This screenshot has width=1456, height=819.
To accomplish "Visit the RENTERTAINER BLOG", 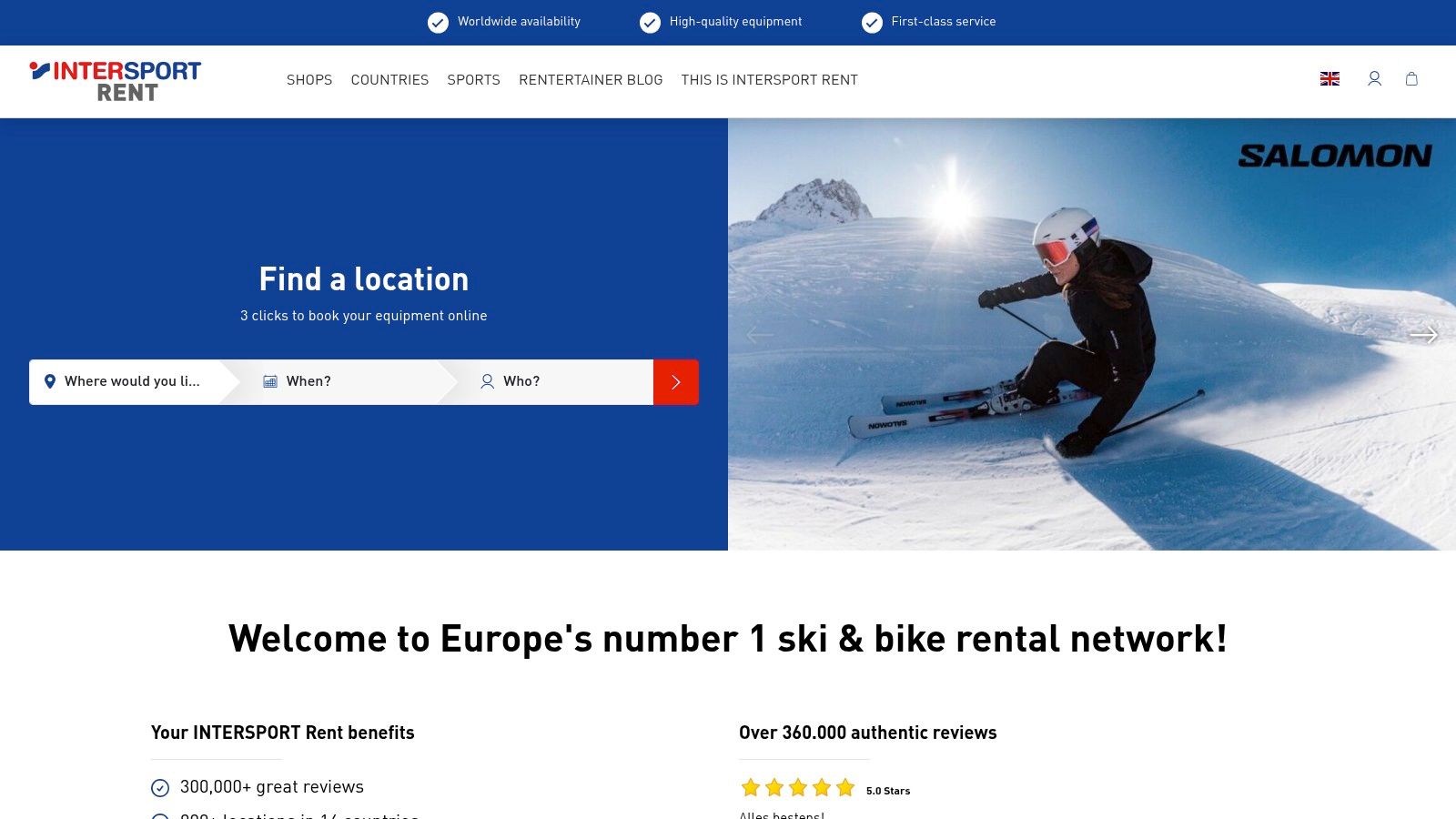I will [591, 80].
